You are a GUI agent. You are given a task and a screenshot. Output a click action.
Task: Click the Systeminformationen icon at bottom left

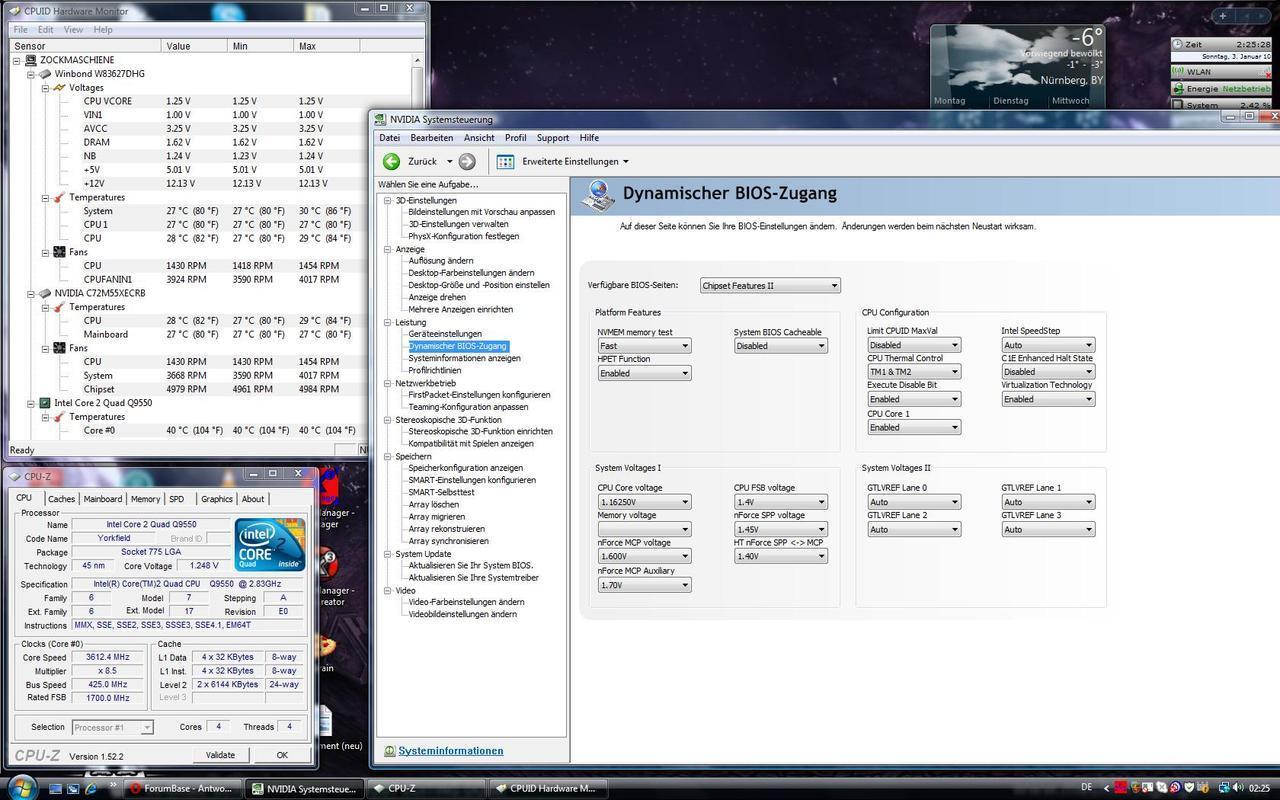pyautogui.click(x=389, y=751)
